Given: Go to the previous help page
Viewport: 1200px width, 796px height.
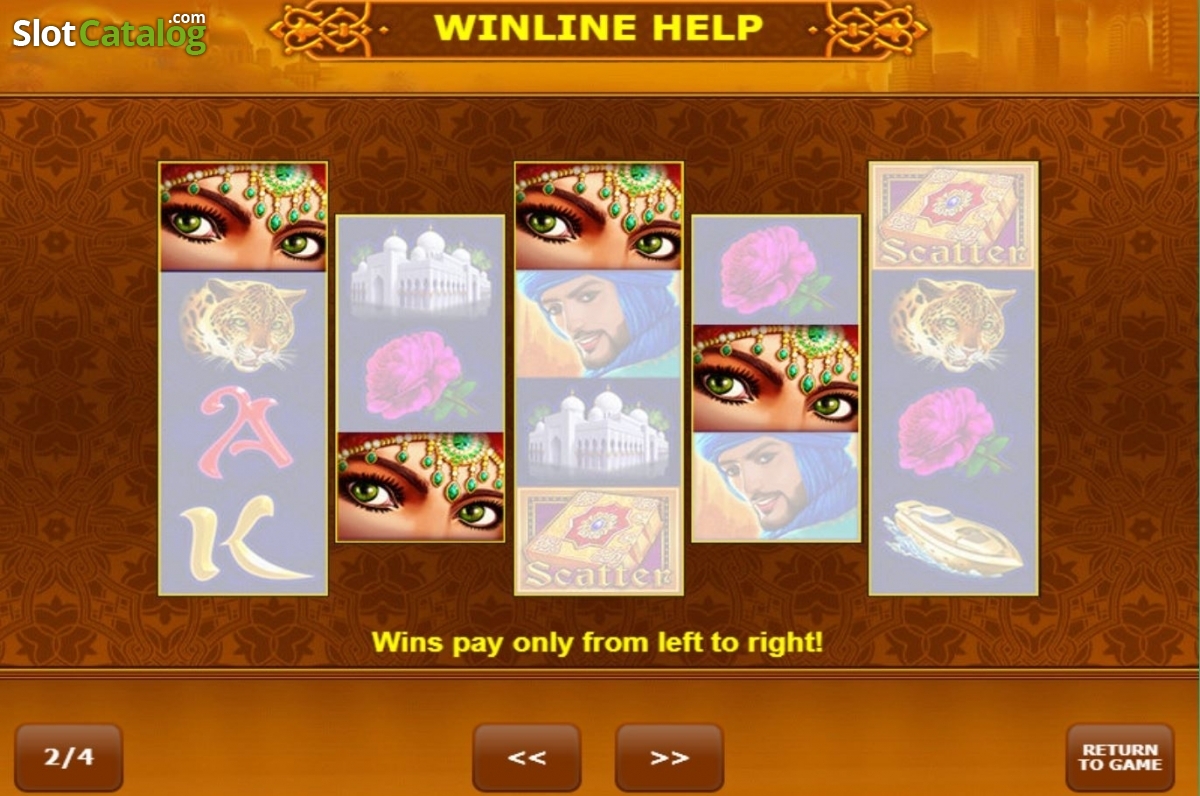Looking at the screenshot, I should click(x=527, y=758).
